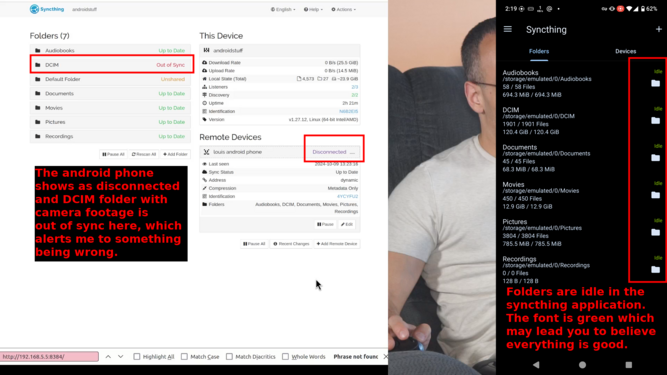Expand the DCIM folder row
Image resolution: width=667 pixels, height=375 pixels.
(x=111, y=65)
